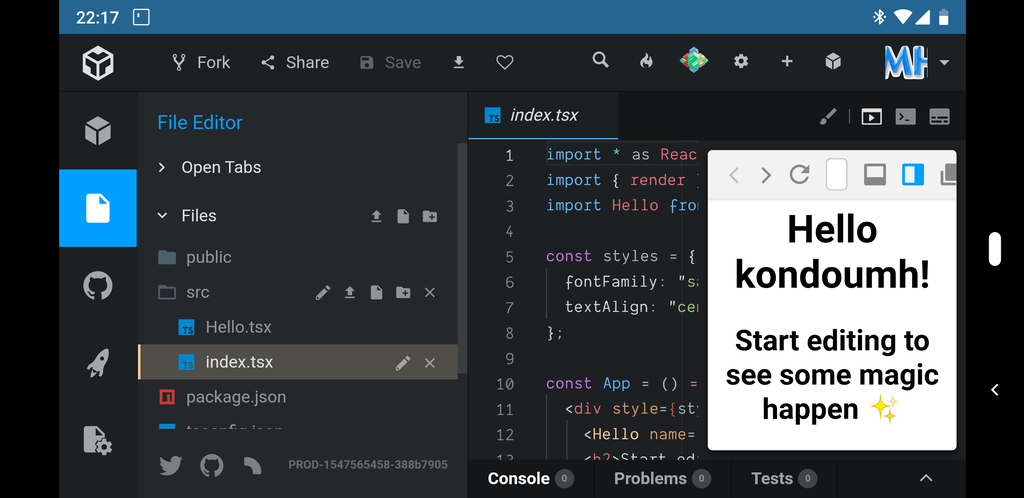This screenshot has width=1024, height=498.
Task: Click the PROD-1547565458-388b7905 version text
Action: click(x=368, y=465)
